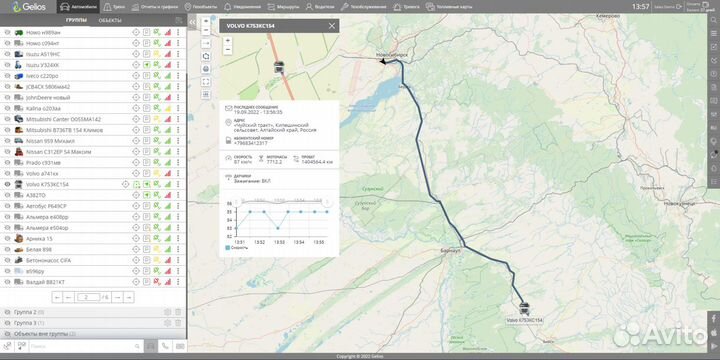
Task: Locate Volvo а741кх with target icon
Action: point(135,174)
